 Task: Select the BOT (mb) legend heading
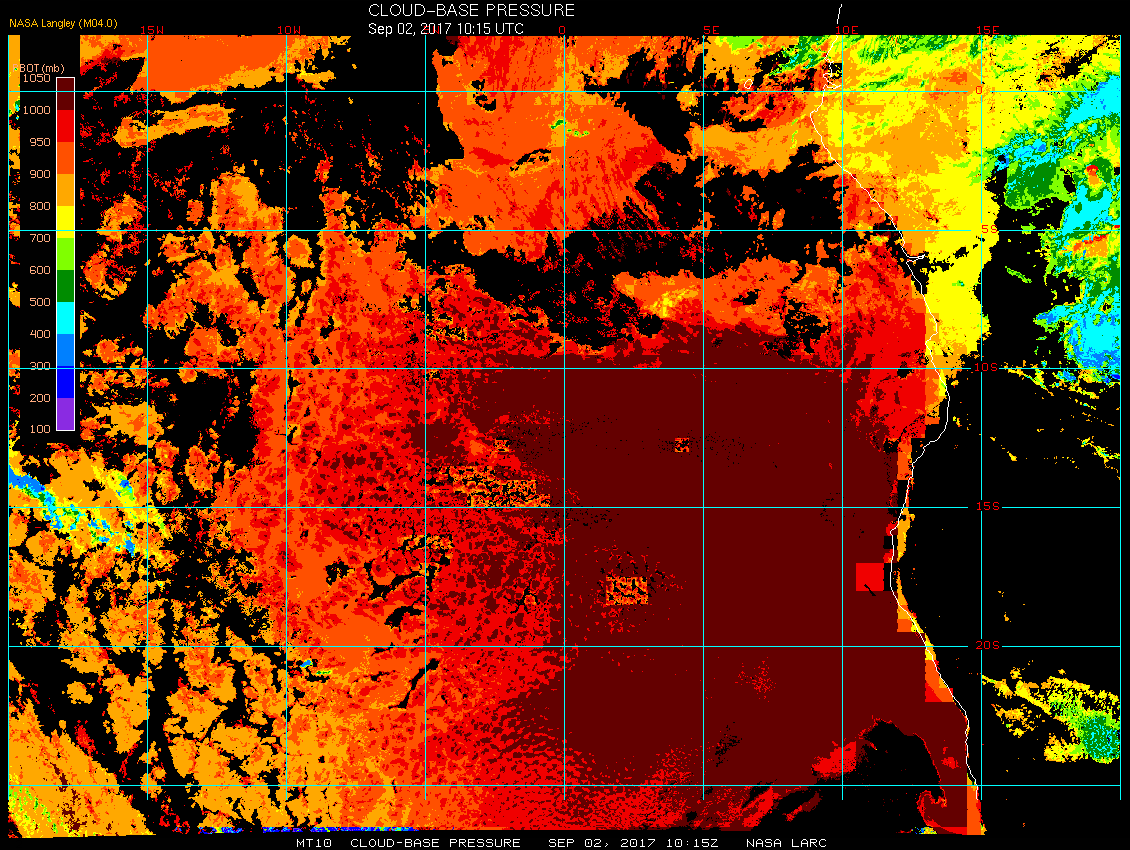[39, 68]
